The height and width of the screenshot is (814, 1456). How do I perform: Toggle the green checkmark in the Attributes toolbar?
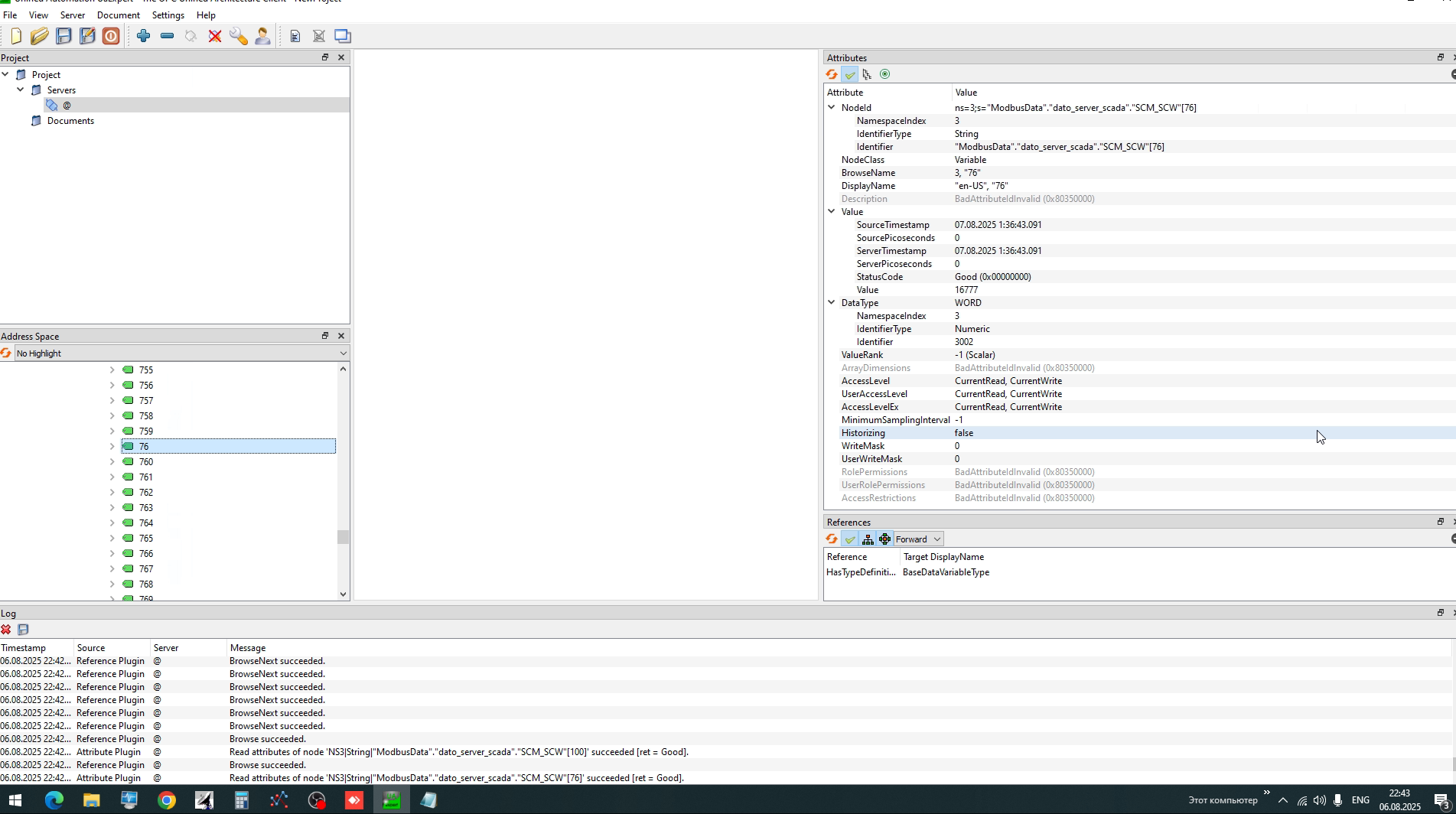click(849, 74)
